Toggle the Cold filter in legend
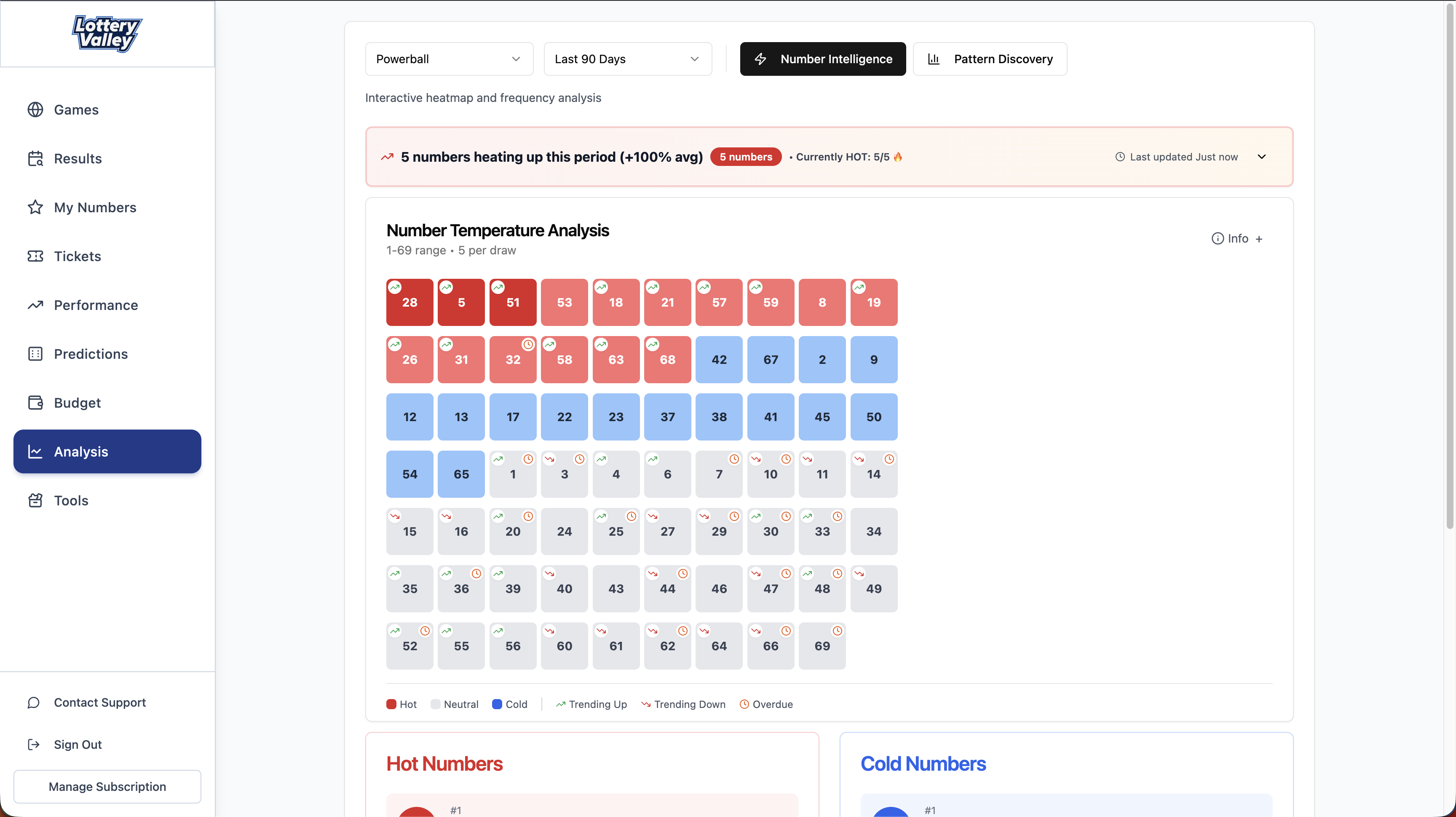This screenshot has height=817, width=1456. click(509, 704)
